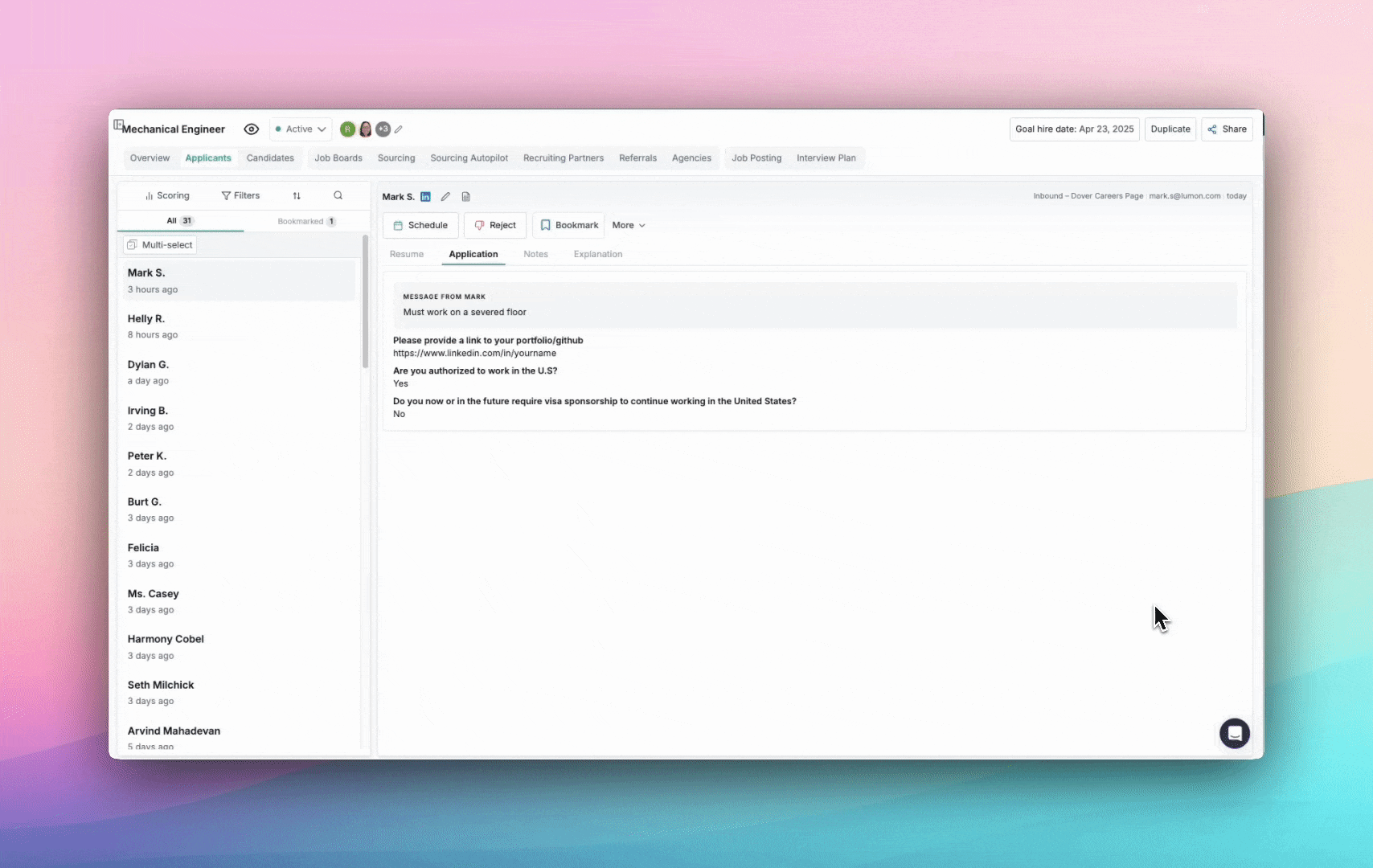This screenshot has height=868, width=1373.
Task: Click the pencil icon next to team avatars
Action: pyautogui.click(x=399, y=129)
